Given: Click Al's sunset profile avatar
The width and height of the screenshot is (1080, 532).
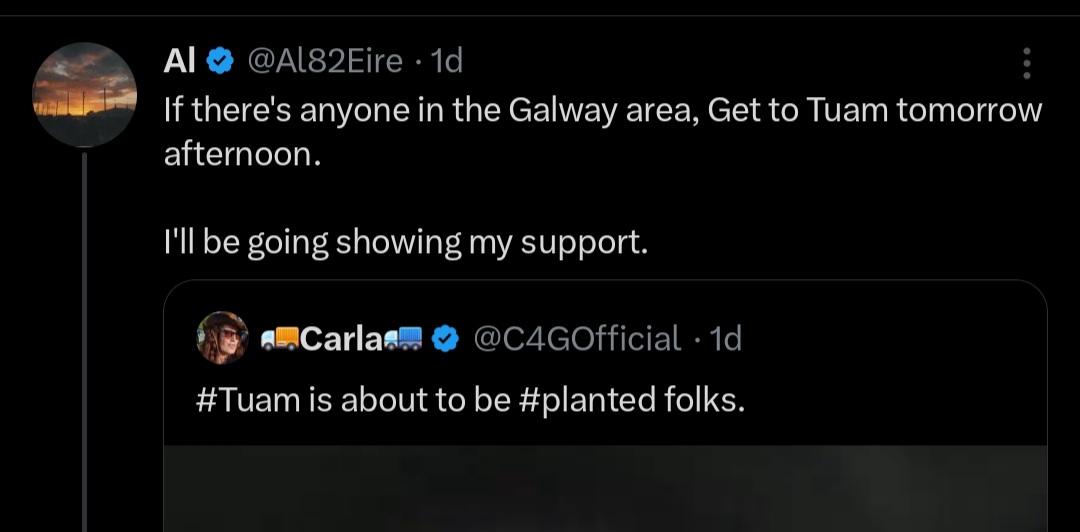Looking at the screenshot, I should [x=85, y=95].
